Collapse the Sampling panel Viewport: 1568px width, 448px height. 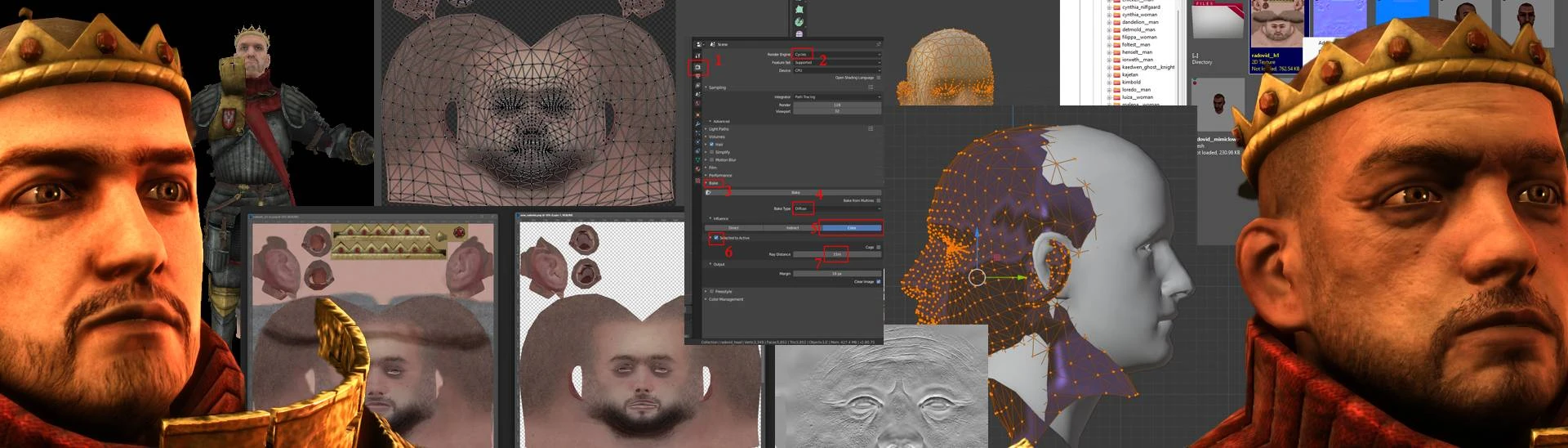pos(706,87)
